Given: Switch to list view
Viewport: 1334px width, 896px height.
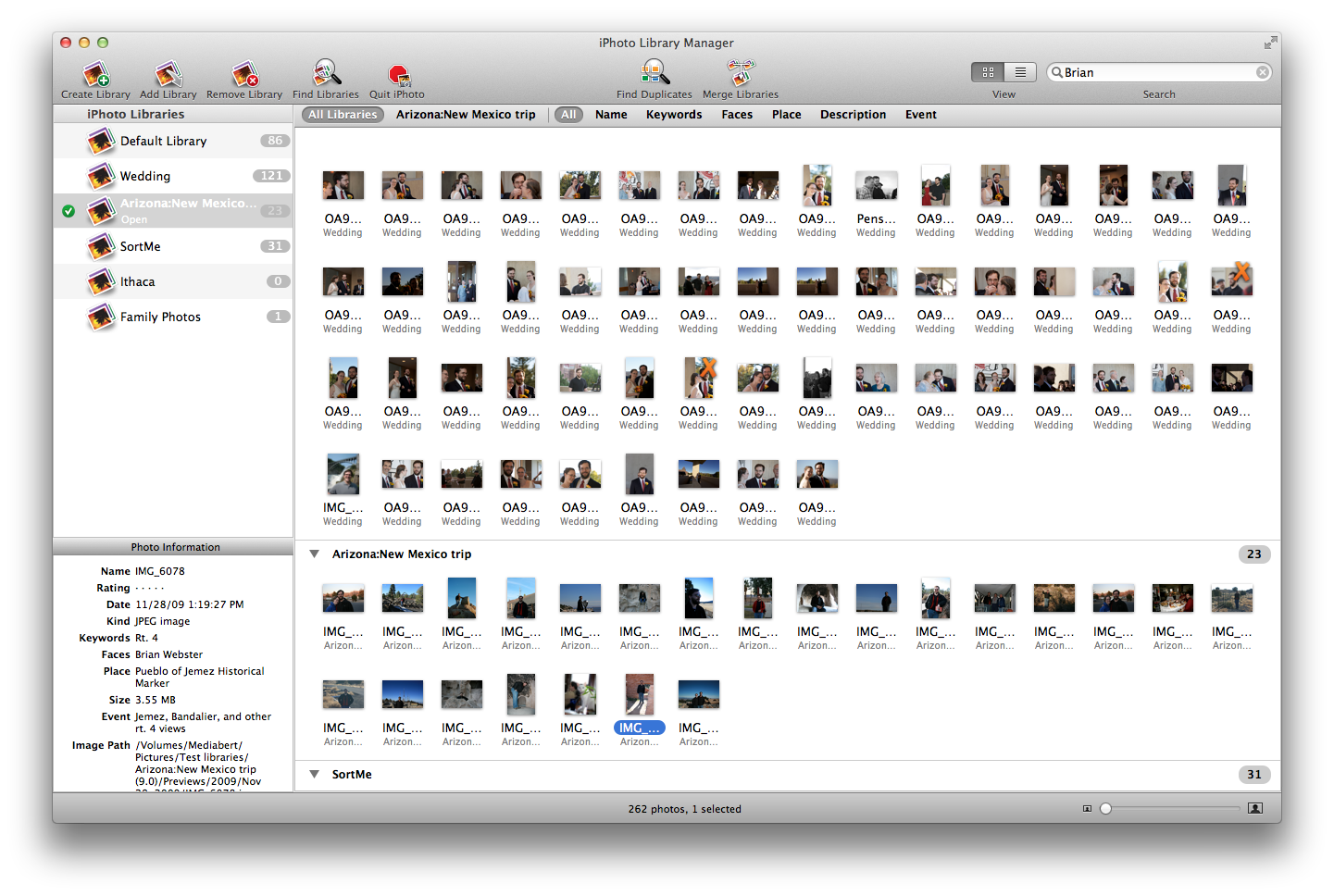Looking at the screenshot, I should pos(1019,72).
